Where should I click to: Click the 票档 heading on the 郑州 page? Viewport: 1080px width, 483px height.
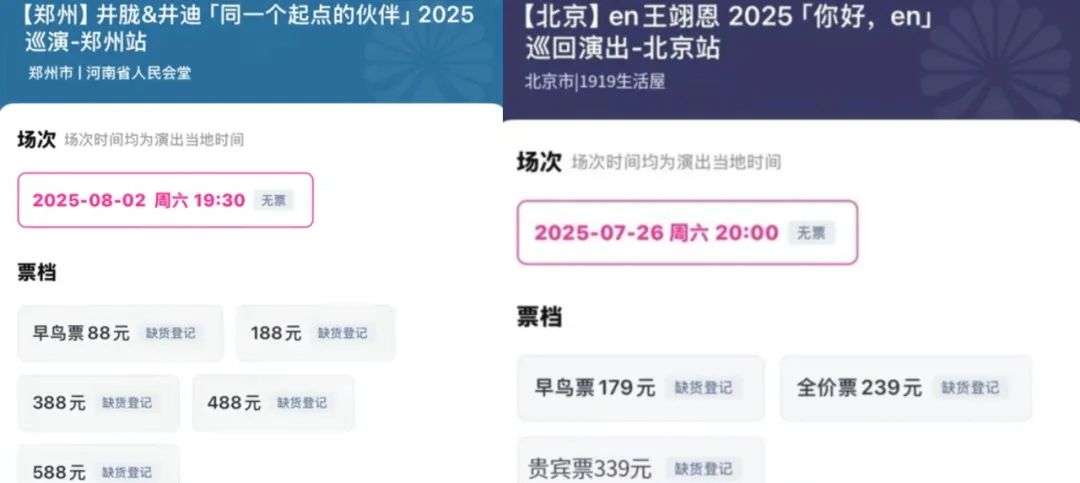[x=39, y=272]
